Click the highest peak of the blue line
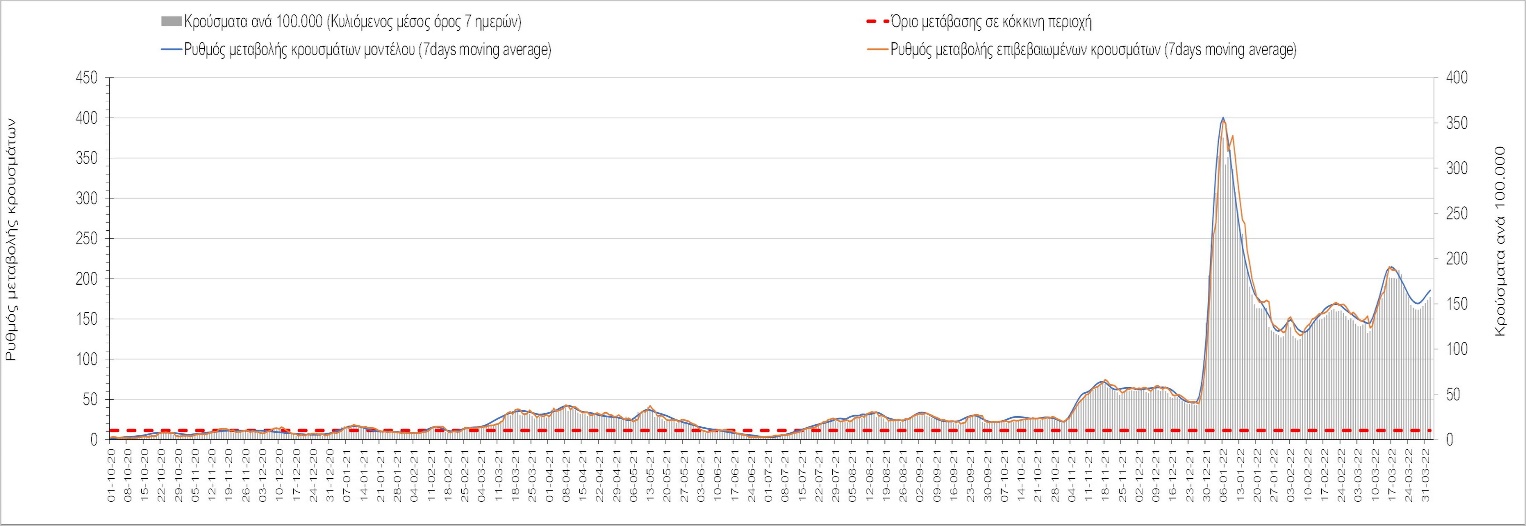This screenshot has width=1526, height=526. click(x=1223, y=118)
